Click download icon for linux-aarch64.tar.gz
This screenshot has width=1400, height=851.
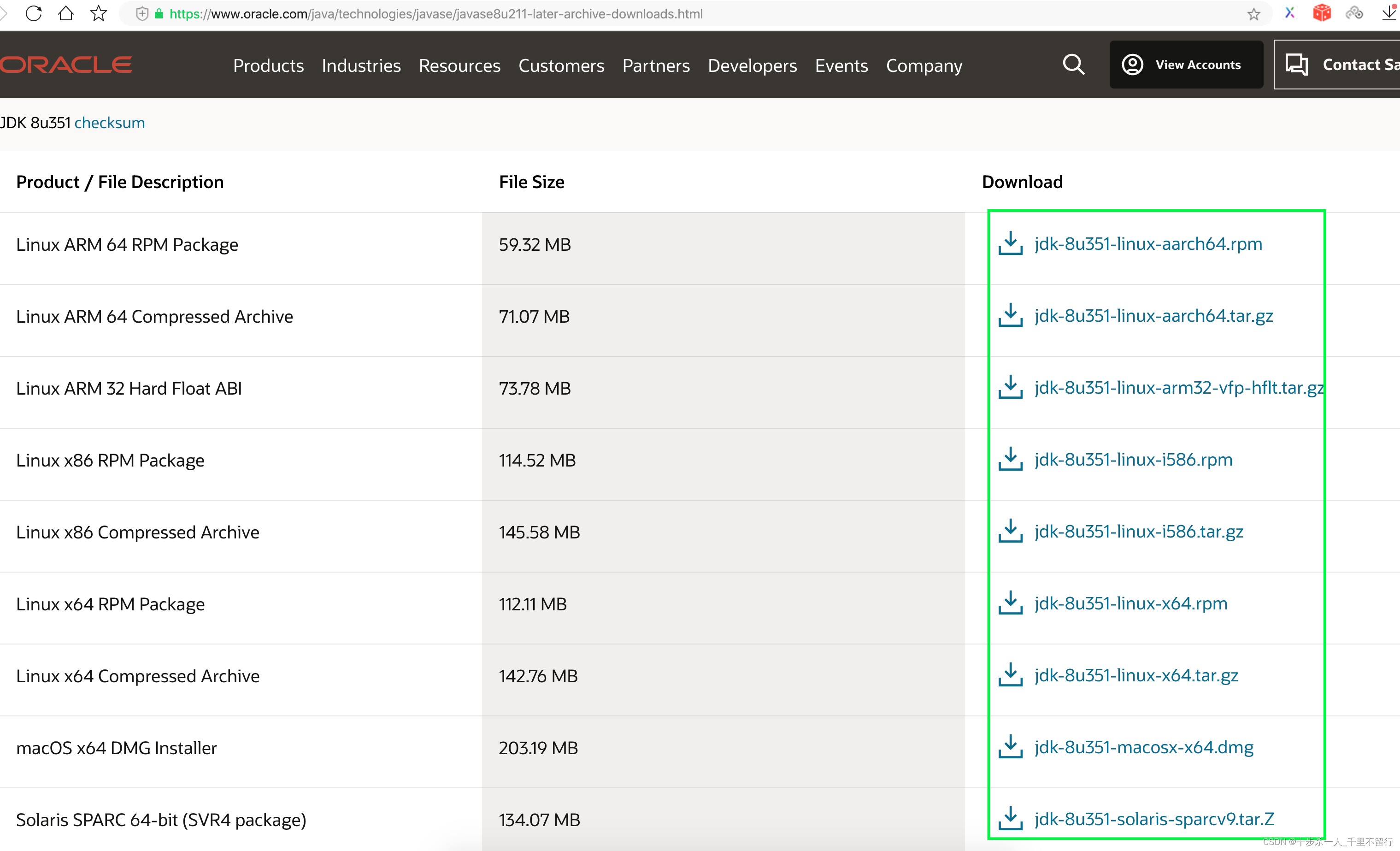click(x=1010, y=315)
